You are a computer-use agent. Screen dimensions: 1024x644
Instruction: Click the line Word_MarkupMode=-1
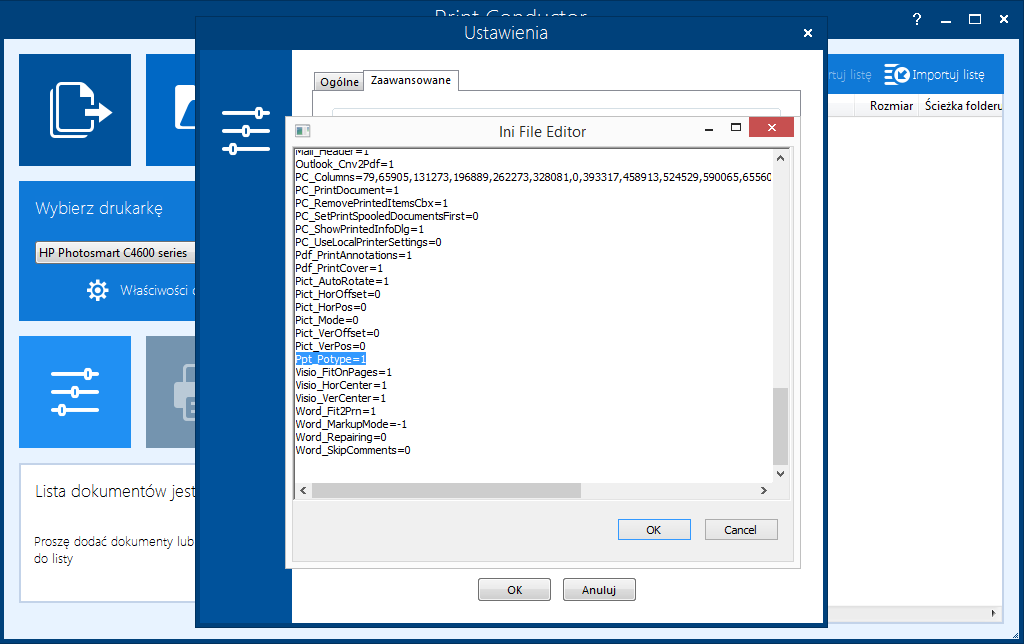[351, 425]
